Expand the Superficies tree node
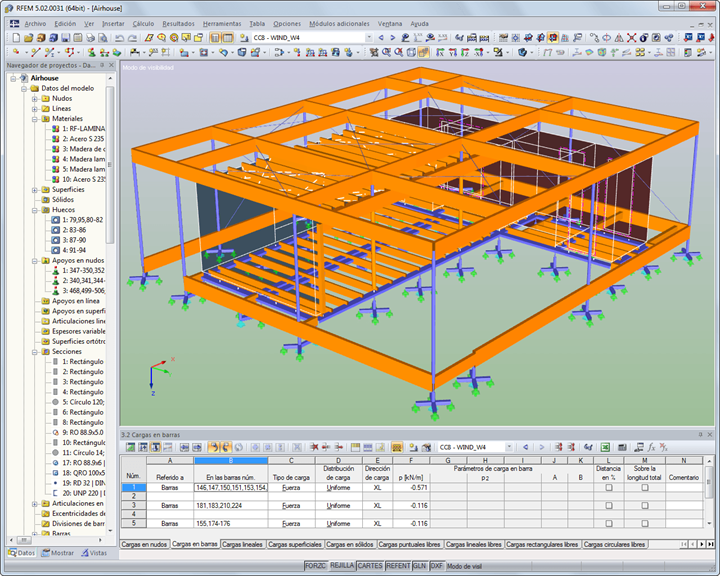 point(35,190)
